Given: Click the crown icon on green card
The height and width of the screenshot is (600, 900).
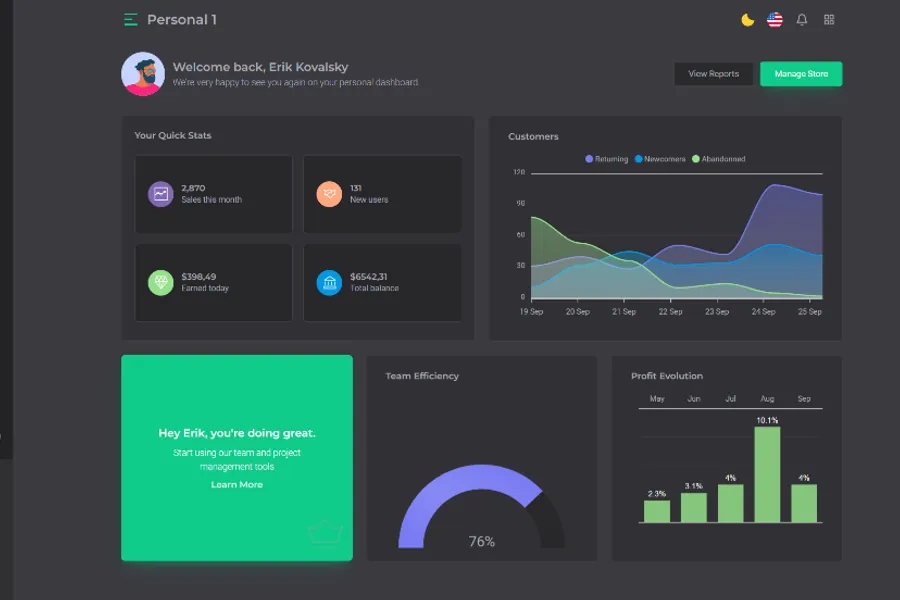Looking at the screenshot, I should click(325, 531).
